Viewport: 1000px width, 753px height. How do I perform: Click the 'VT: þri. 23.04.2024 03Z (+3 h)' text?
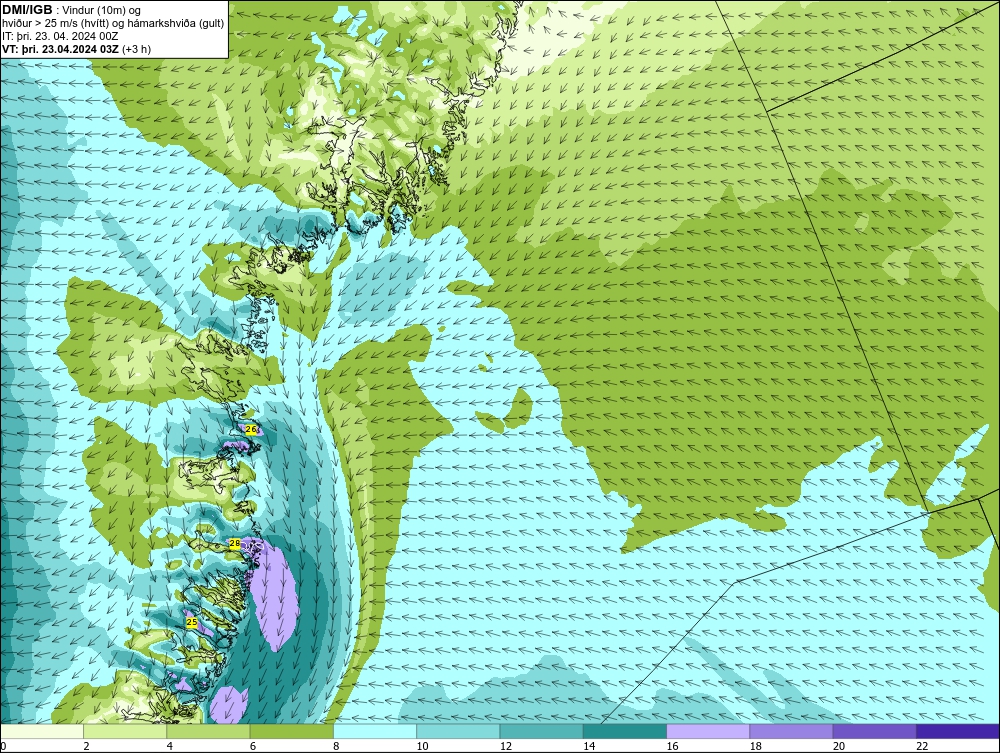77,49
